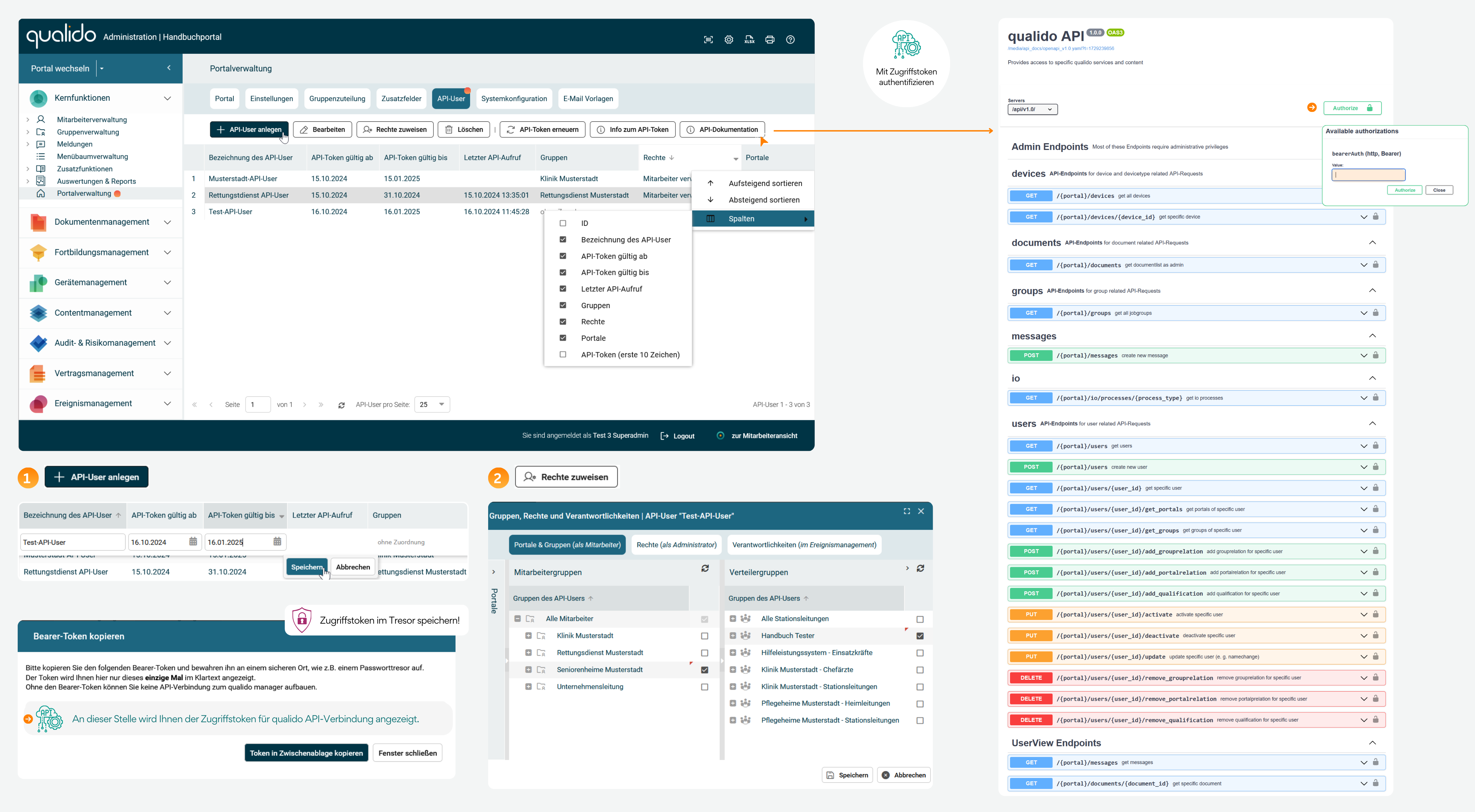
Task: Click the barcode scanner icon in header
Action: coord(708,39)
